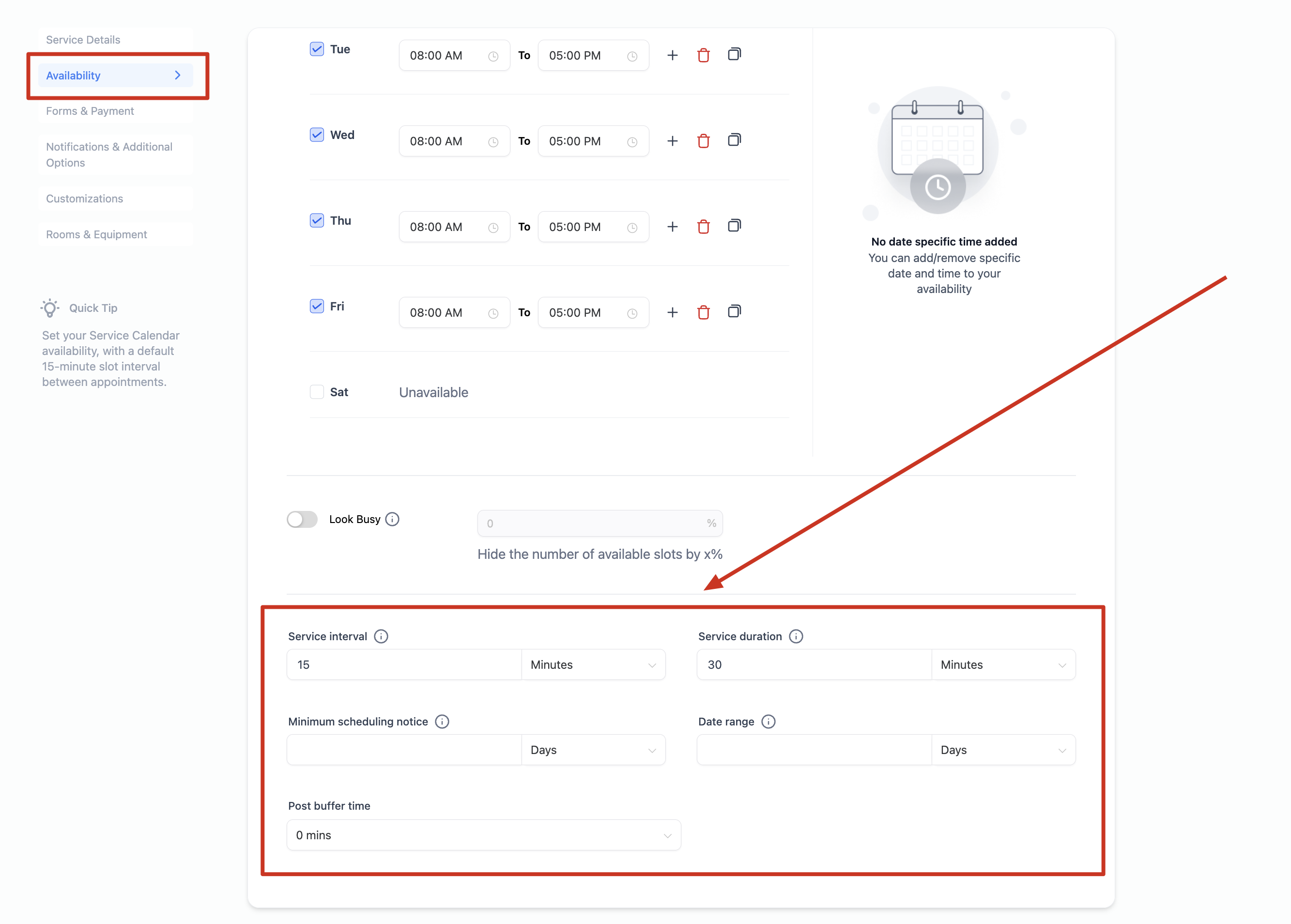Screen dimensions: 1291x924
Task: Open the Forms & Payment section
Action: [90, 111]
